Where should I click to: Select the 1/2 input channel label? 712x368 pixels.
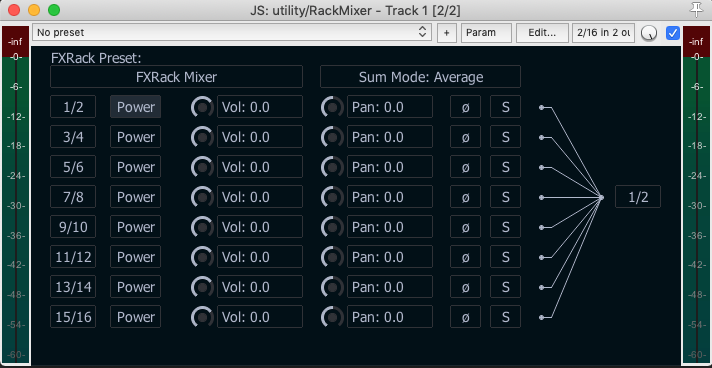pos(73,107)
